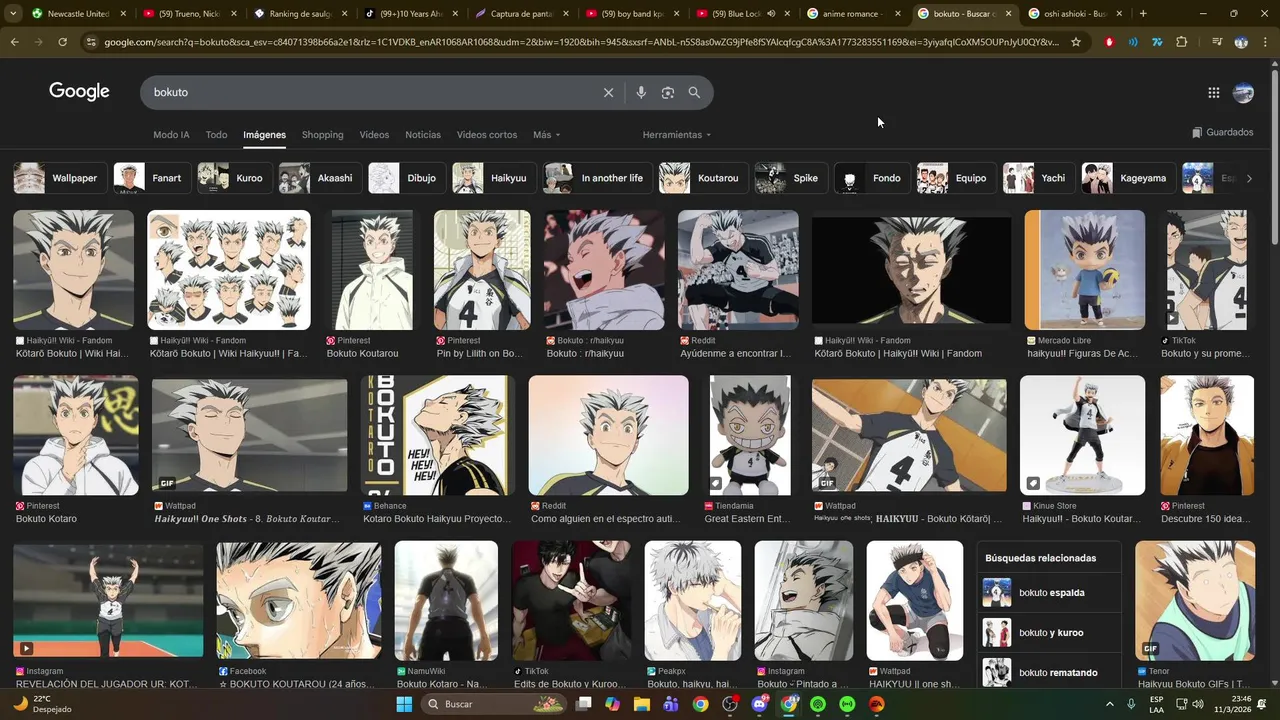Go to the Google logo homepage
This screenshot has height=720, width=1280.
pos(79,91)
